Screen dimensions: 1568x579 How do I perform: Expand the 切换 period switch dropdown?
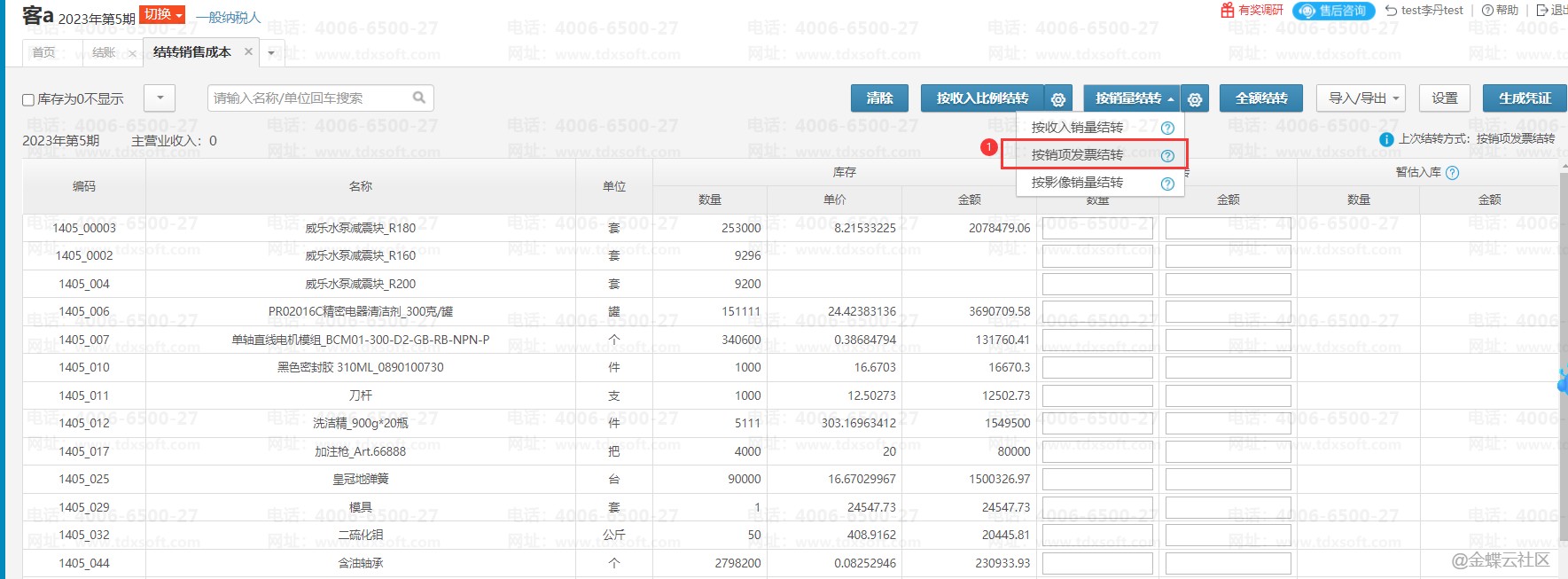[164, 15]
